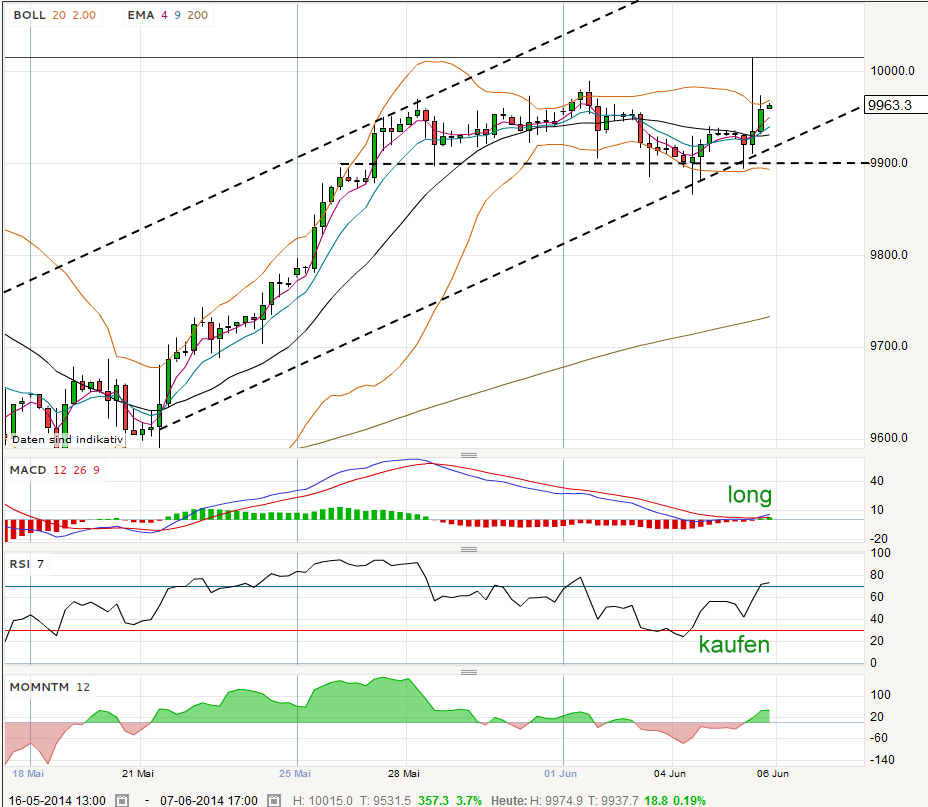Click the green 'kaufen' annotation text

point(734,644)
